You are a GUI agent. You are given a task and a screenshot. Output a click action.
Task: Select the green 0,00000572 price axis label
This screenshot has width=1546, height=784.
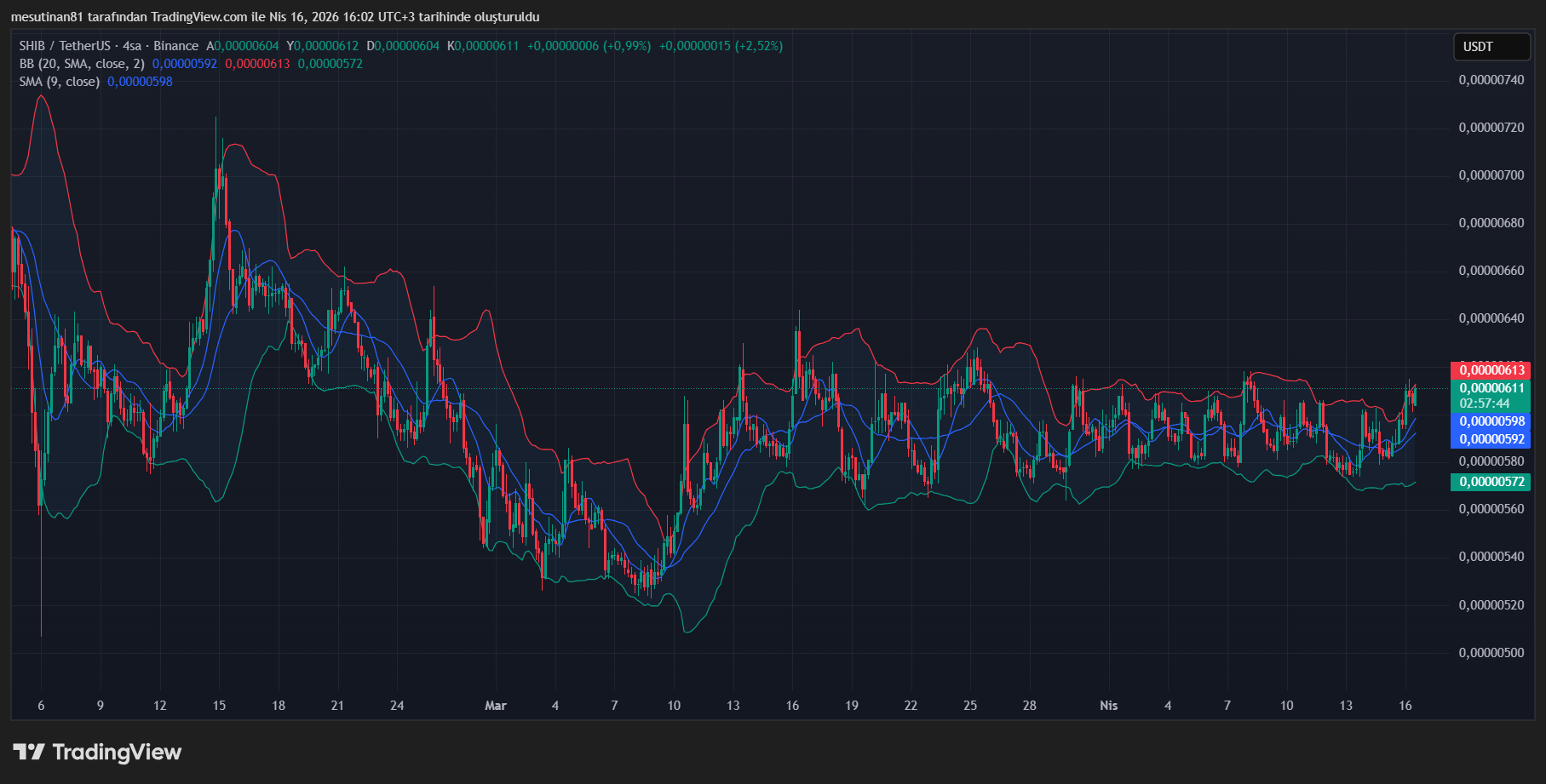[1491, 482]
